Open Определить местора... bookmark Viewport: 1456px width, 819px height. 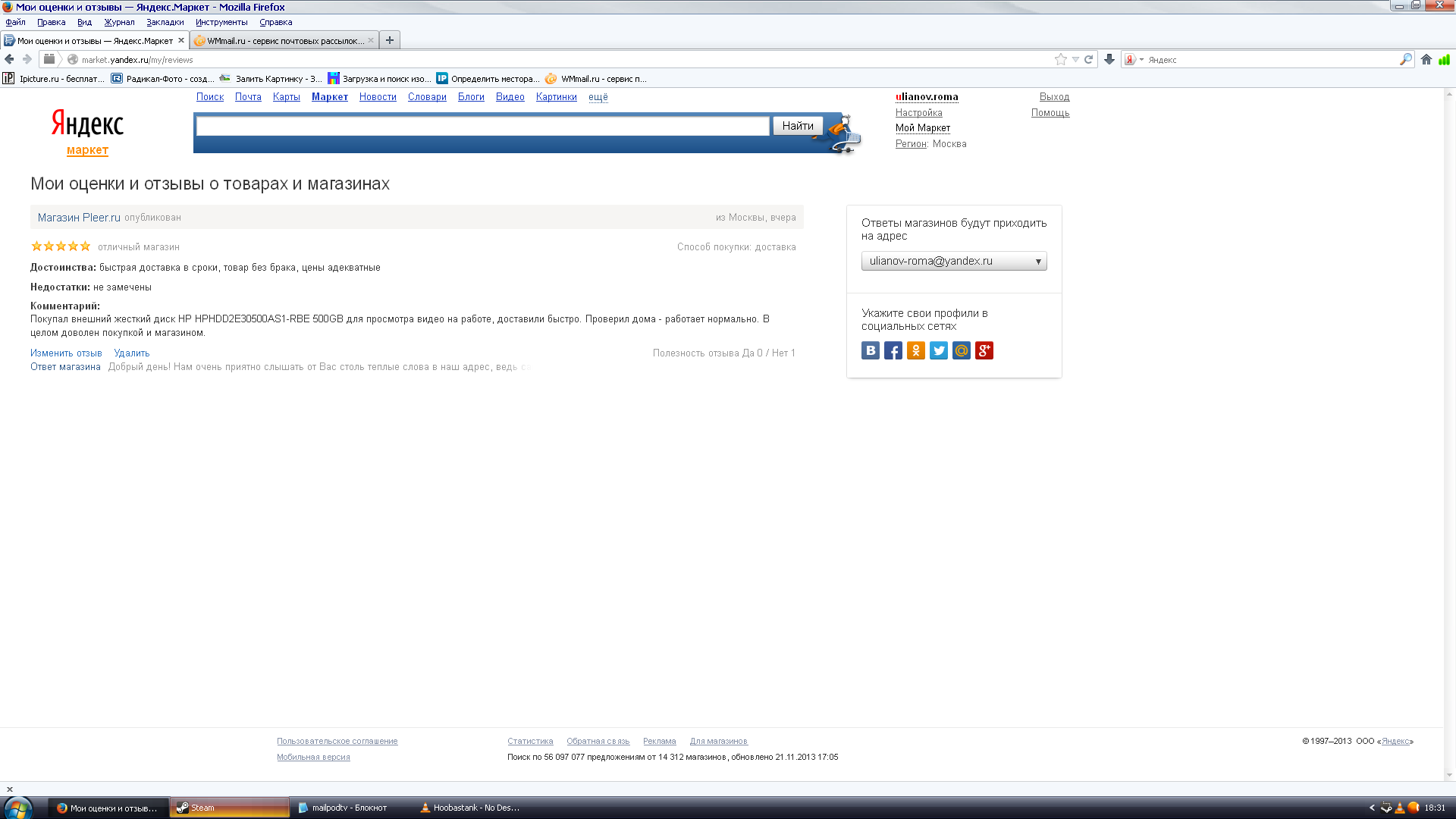click(x=488, y=78)
